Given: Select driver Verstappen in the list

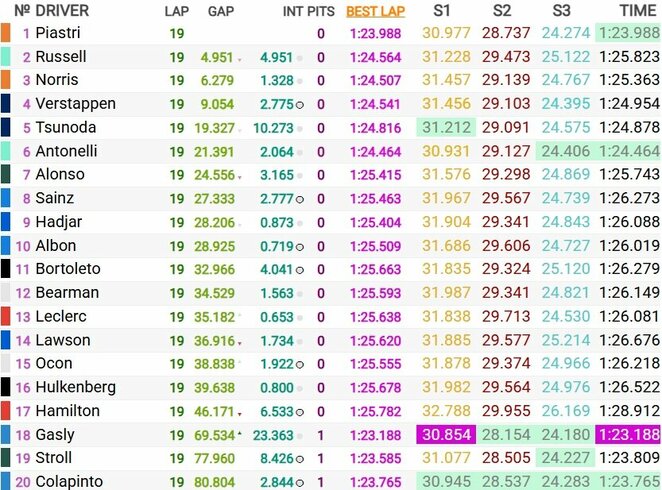Looking at the screenshot, I should 75,104.
